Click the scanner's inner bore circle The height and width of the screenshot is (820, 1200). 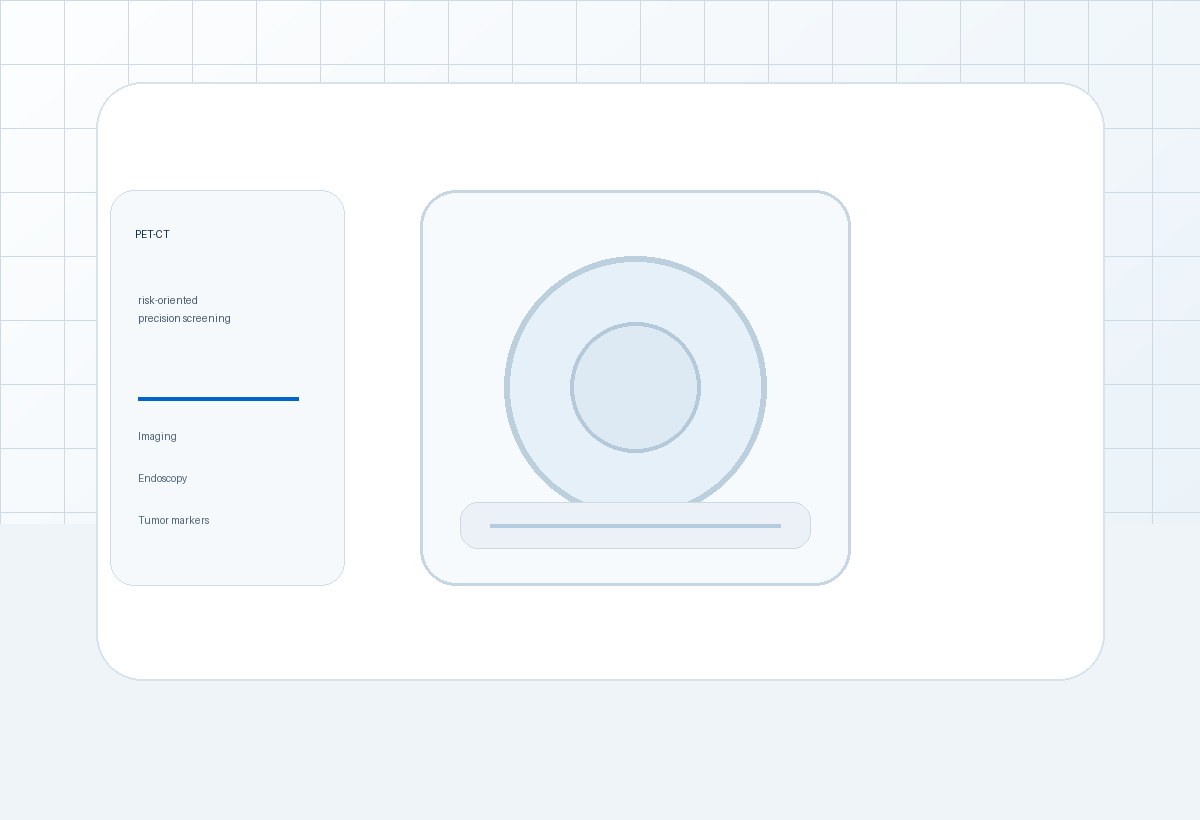pos(635,387)
